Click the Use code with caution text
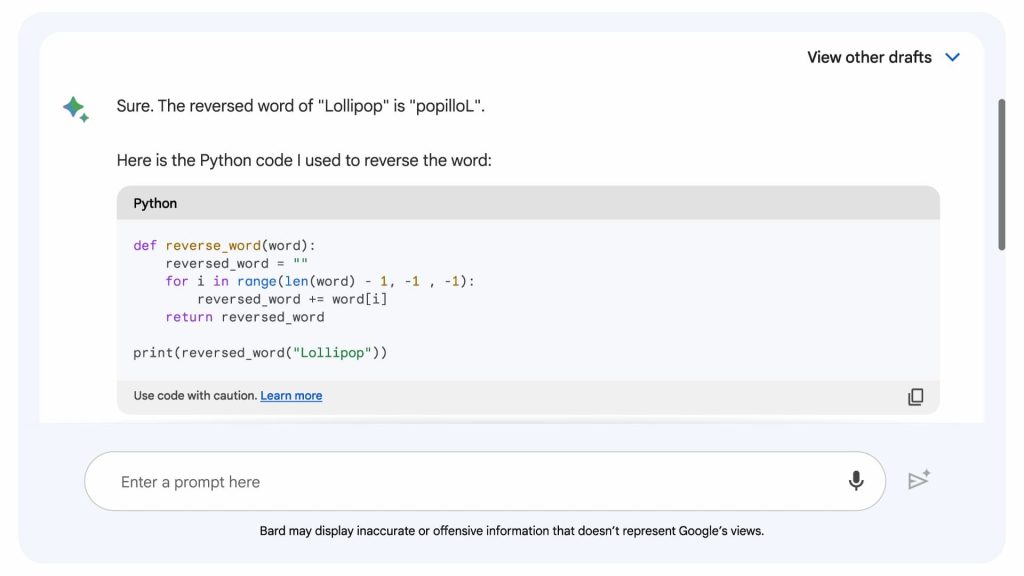Screen dimensions: 1024x576 pos(195,396)
